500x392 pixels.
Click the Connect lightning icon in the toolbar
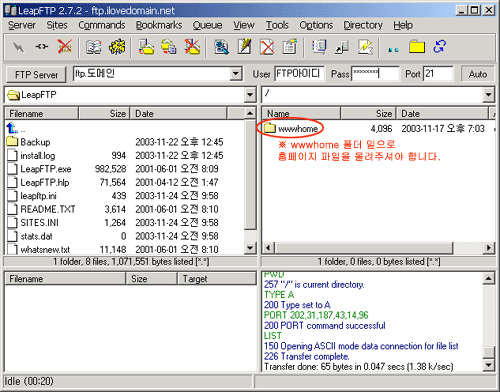tap(19, 47)
